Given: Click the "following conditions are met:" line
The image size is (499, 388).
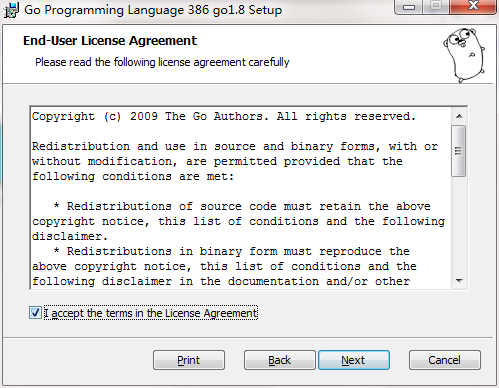Looking at the screenshot, I should (x=133, y=176).
